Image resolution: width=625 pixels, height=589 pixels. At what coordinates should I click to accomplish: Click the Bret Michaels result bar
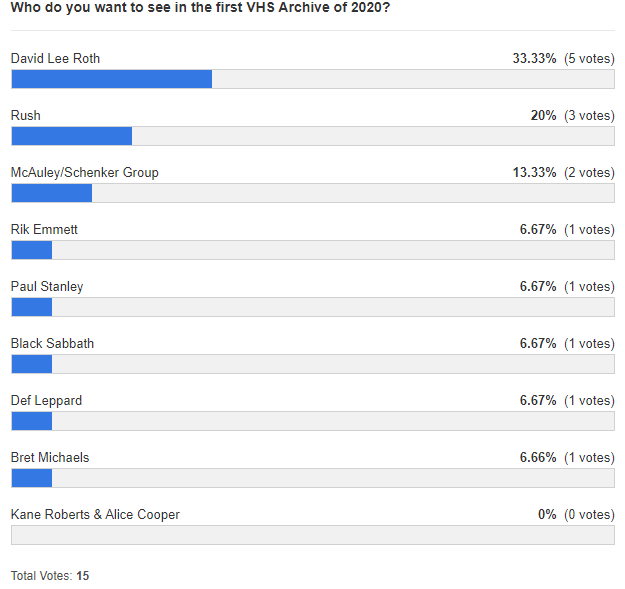pyautogui.click(x=312, y=478)
